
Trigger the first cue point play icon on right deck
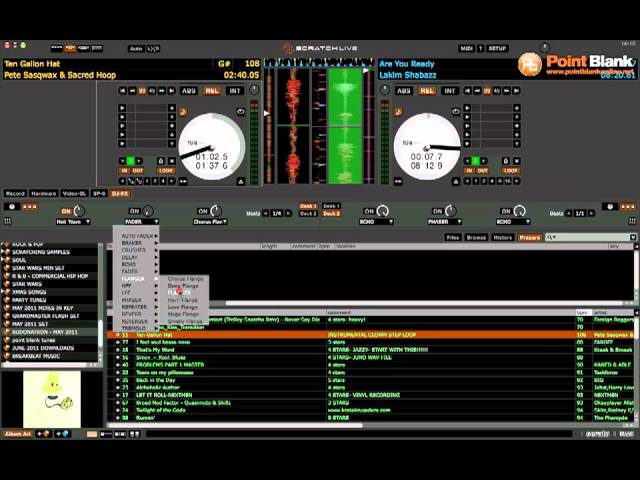(x=467, y=108)
